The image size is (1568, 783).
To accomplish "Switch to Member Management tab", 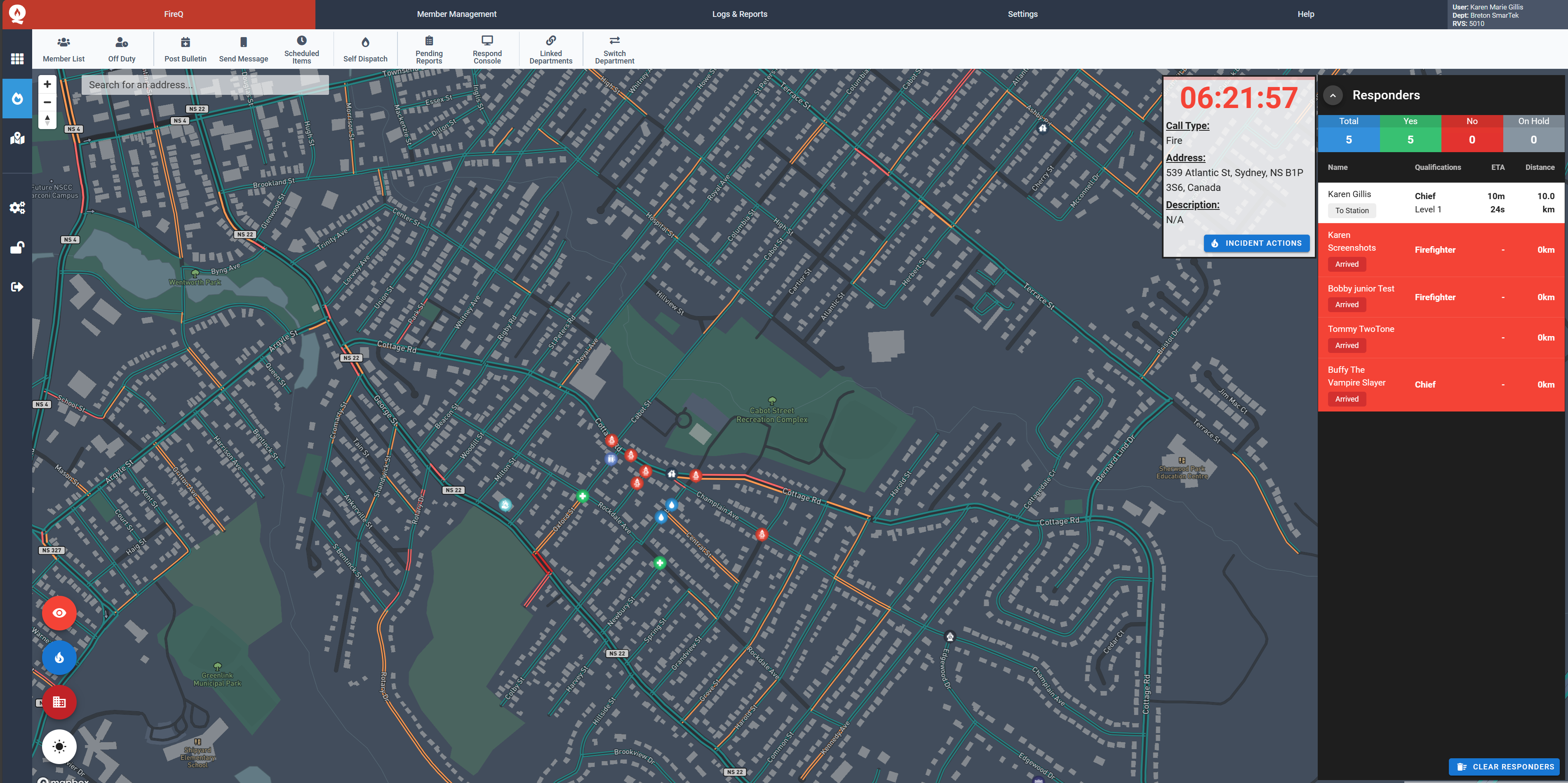I will coord(456,14).
